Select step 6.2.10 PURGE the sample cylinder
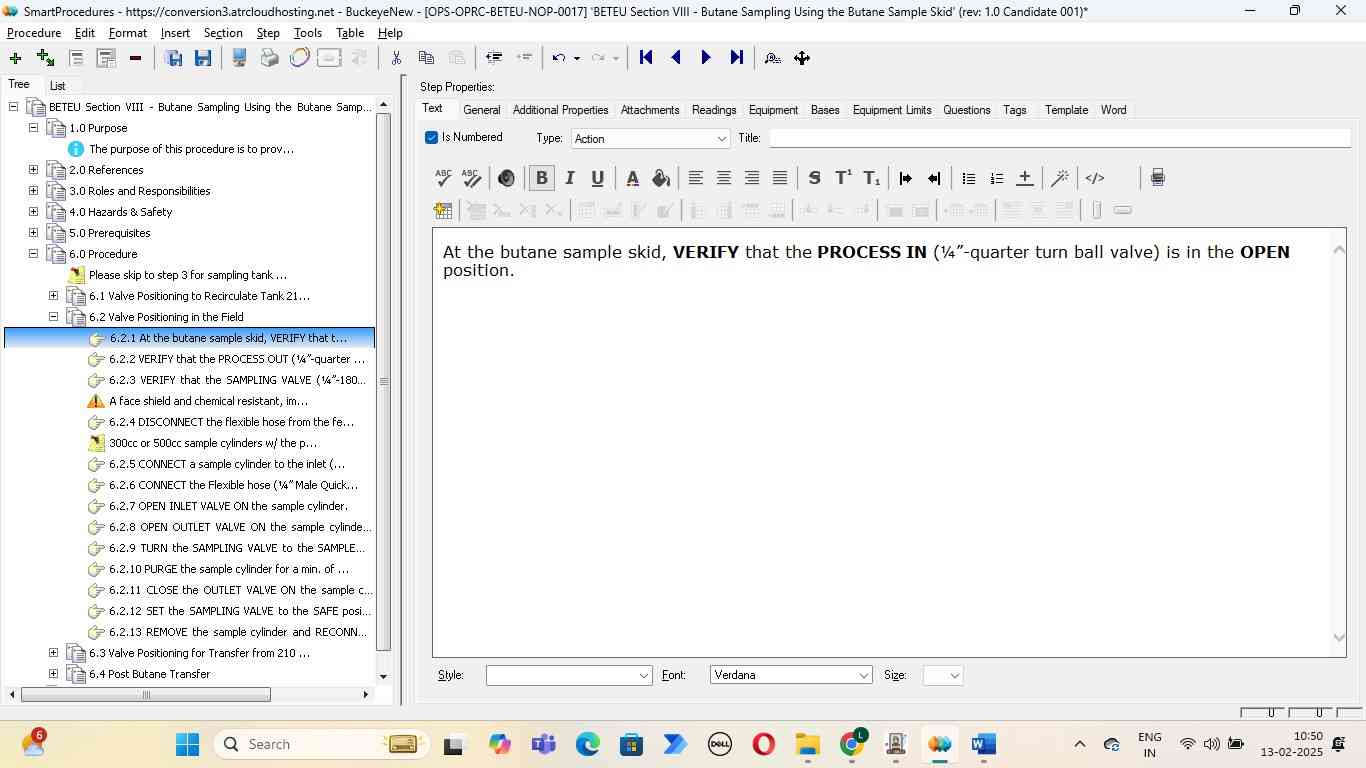This screenshot has width=1366, height=768. coord(229,569)
